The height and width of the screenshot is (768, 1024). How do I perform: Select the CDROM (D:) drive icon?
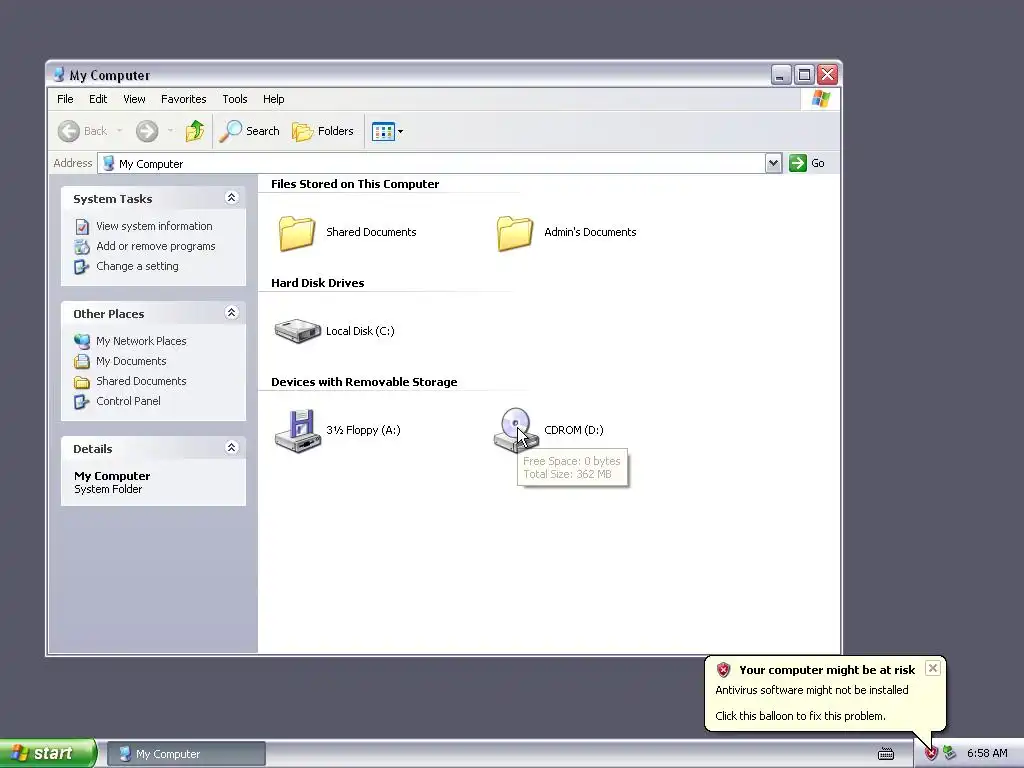pyautogui.click(x=515, y=430)
